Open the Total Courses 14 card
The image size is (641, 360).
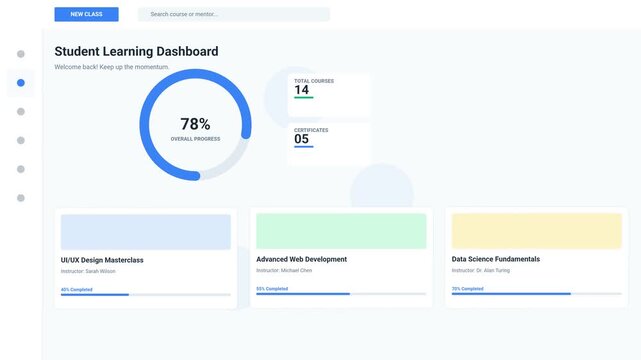329,95
